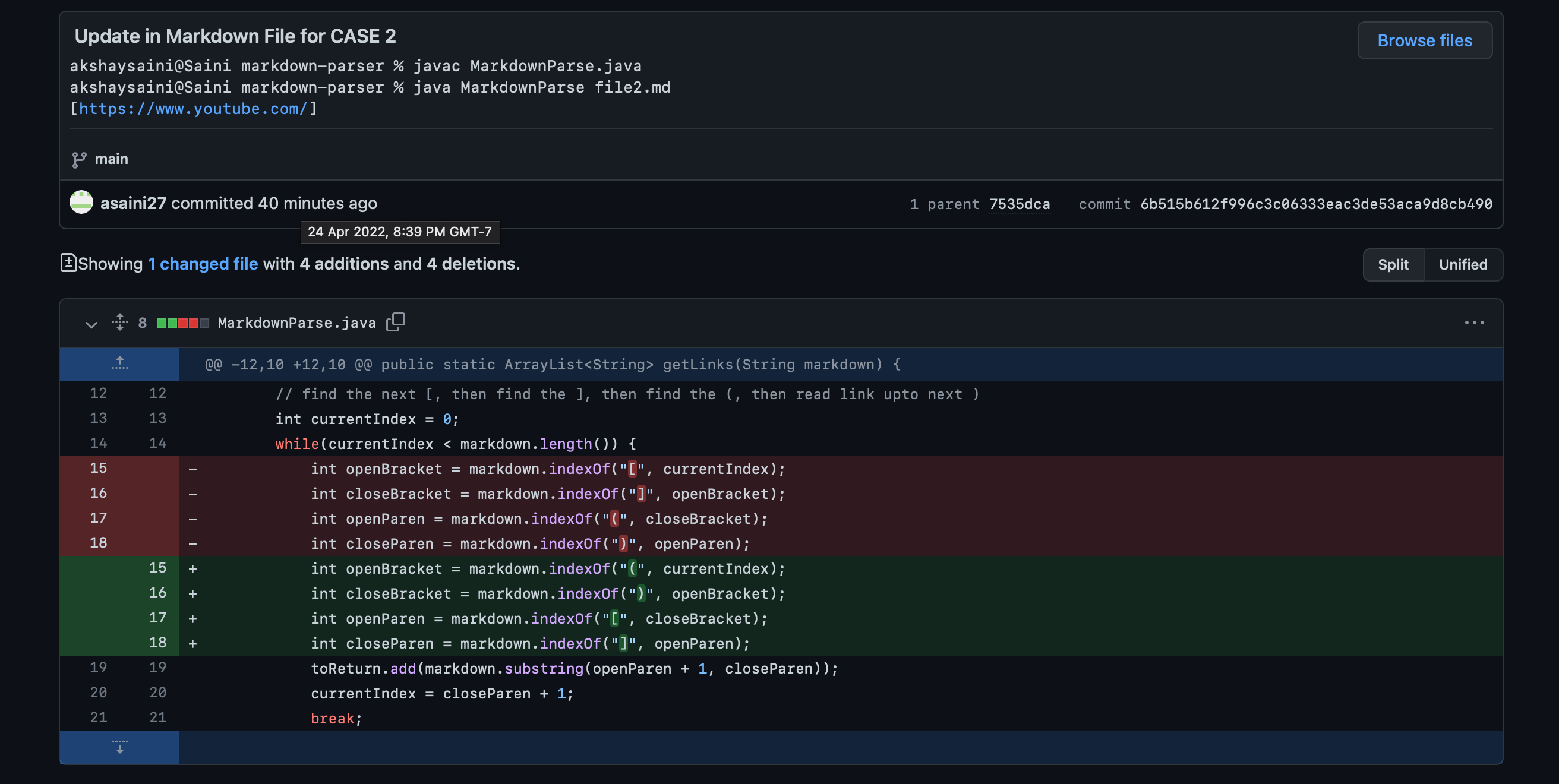Open parent commit 7535dca

click(x=1019, y=204)
